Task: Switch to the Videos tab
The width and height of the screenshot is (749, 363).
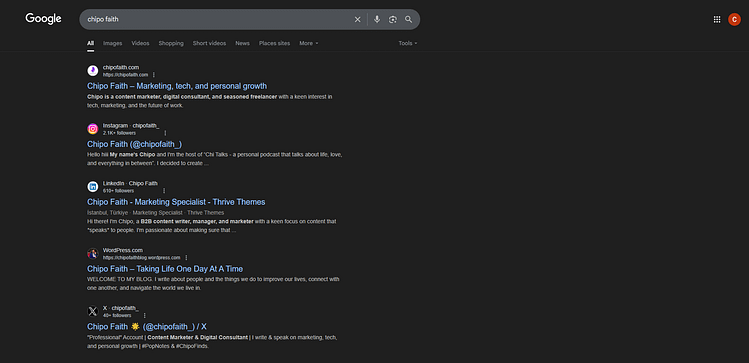Action: [140, 43]
